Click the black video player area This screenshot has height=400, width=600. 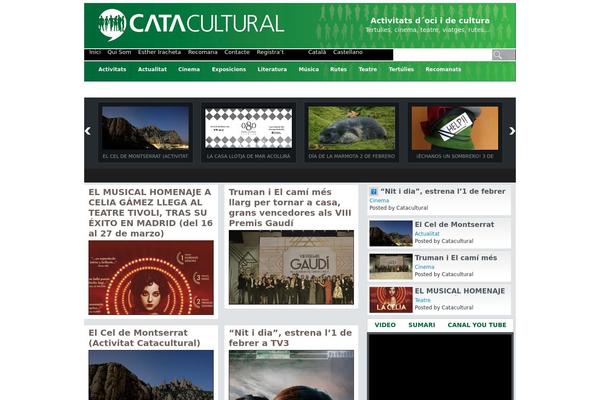pos(440,367)
